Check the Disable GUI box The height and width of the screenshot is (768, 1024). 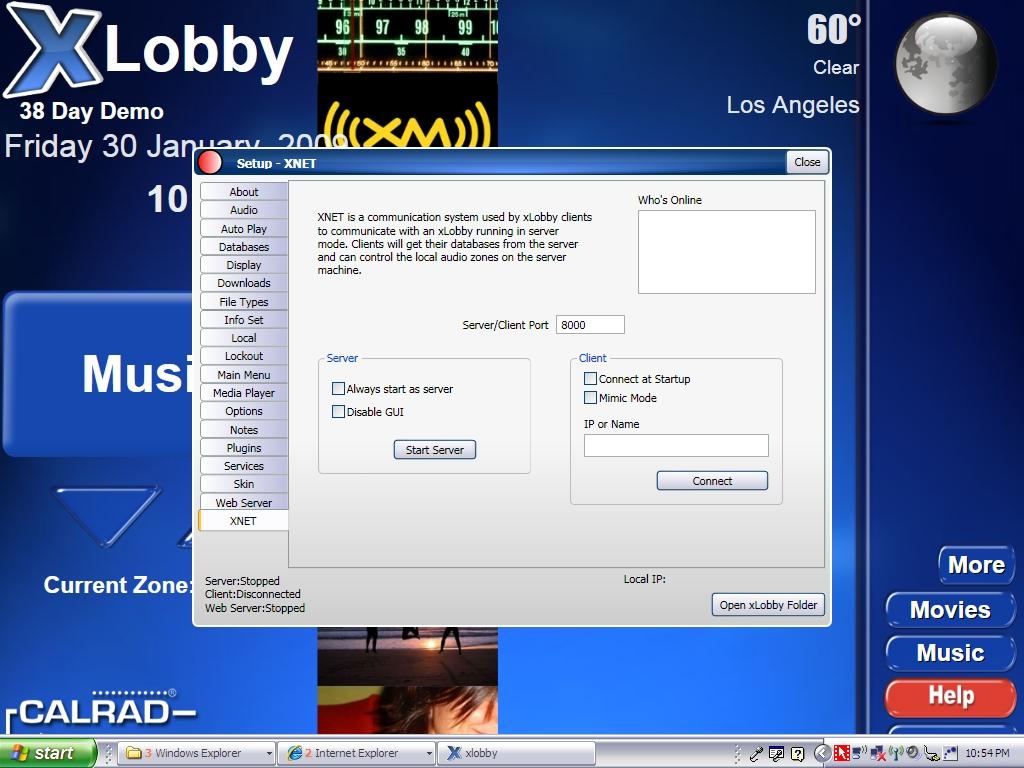click(338, 411)
